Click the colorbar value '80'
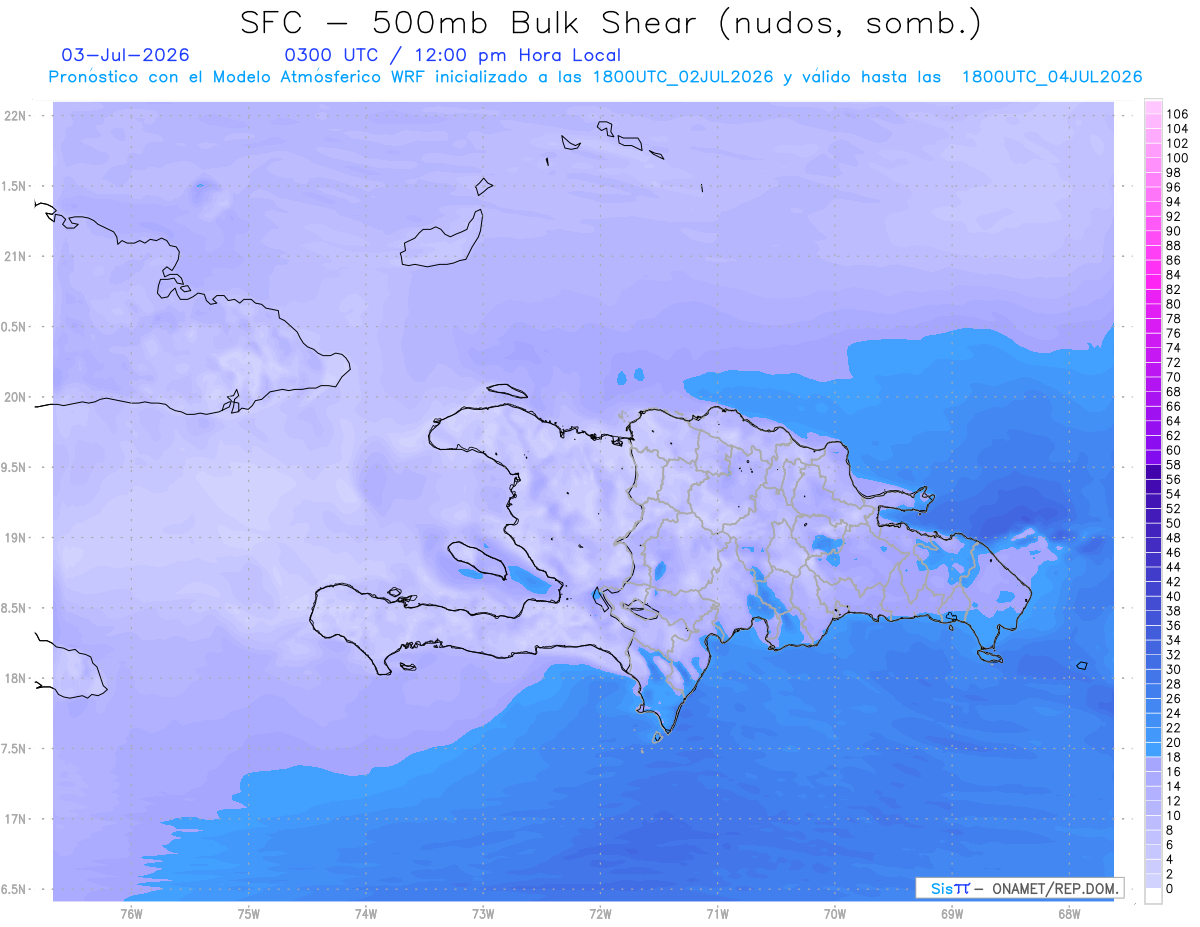The image size is (1200, 927). [1174, 304]
